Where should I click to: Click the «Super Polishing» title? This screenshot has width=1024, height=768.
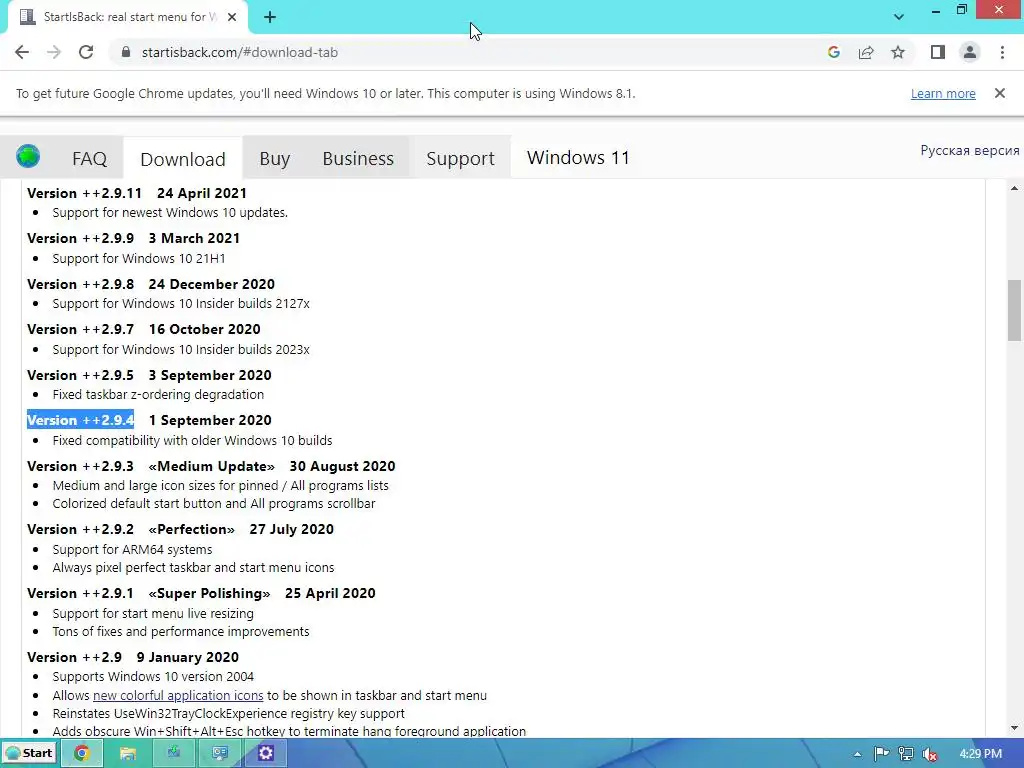(x=209, y=593)
